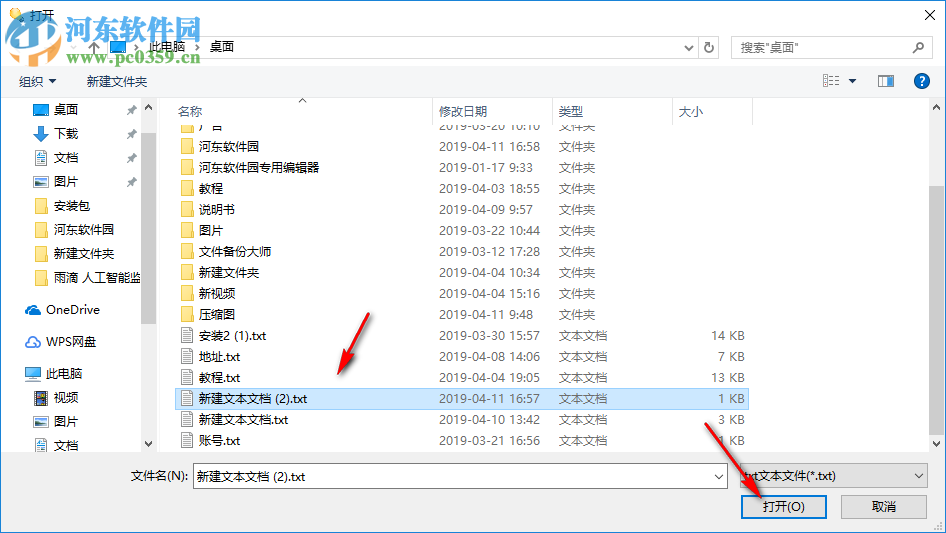Go up one folder level arrow

click(x=94, y=47)
